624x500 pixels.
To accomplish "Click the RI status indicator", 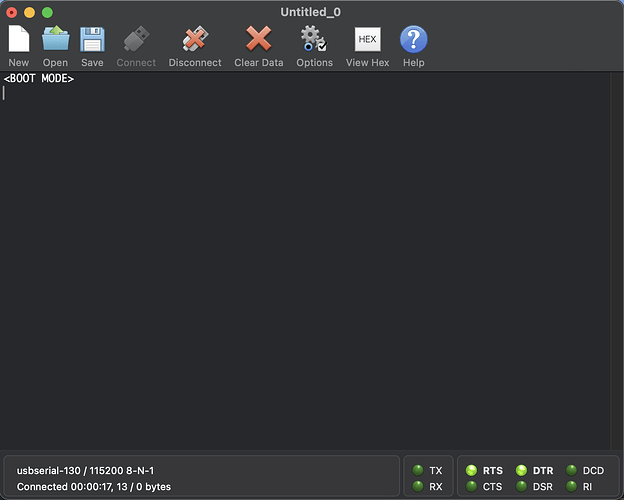I will pyautogui.click(x=571, y=487).
